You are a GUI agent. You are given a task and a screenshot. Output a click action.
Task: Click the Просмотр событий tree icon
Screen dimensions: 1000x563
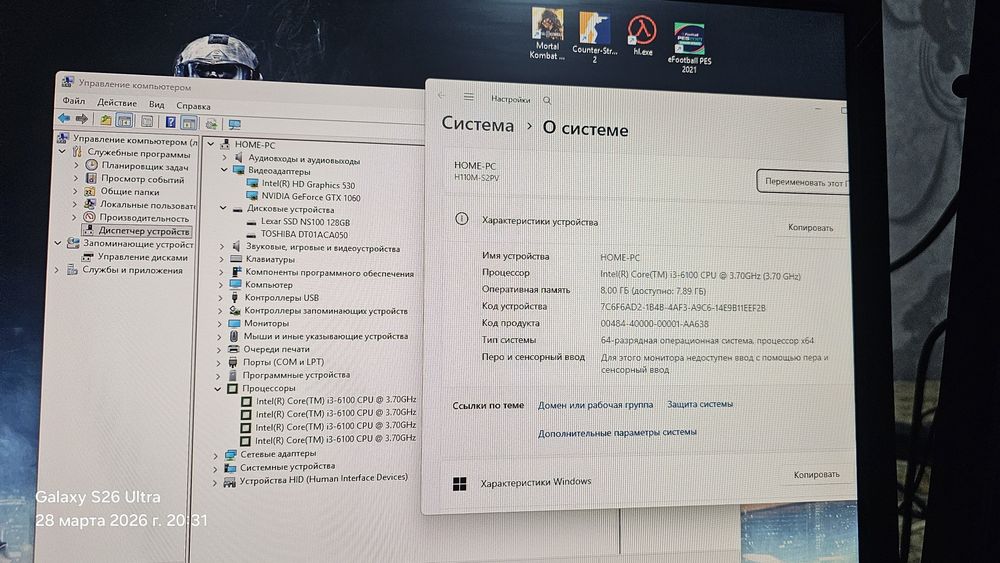[x=91, y=178]
